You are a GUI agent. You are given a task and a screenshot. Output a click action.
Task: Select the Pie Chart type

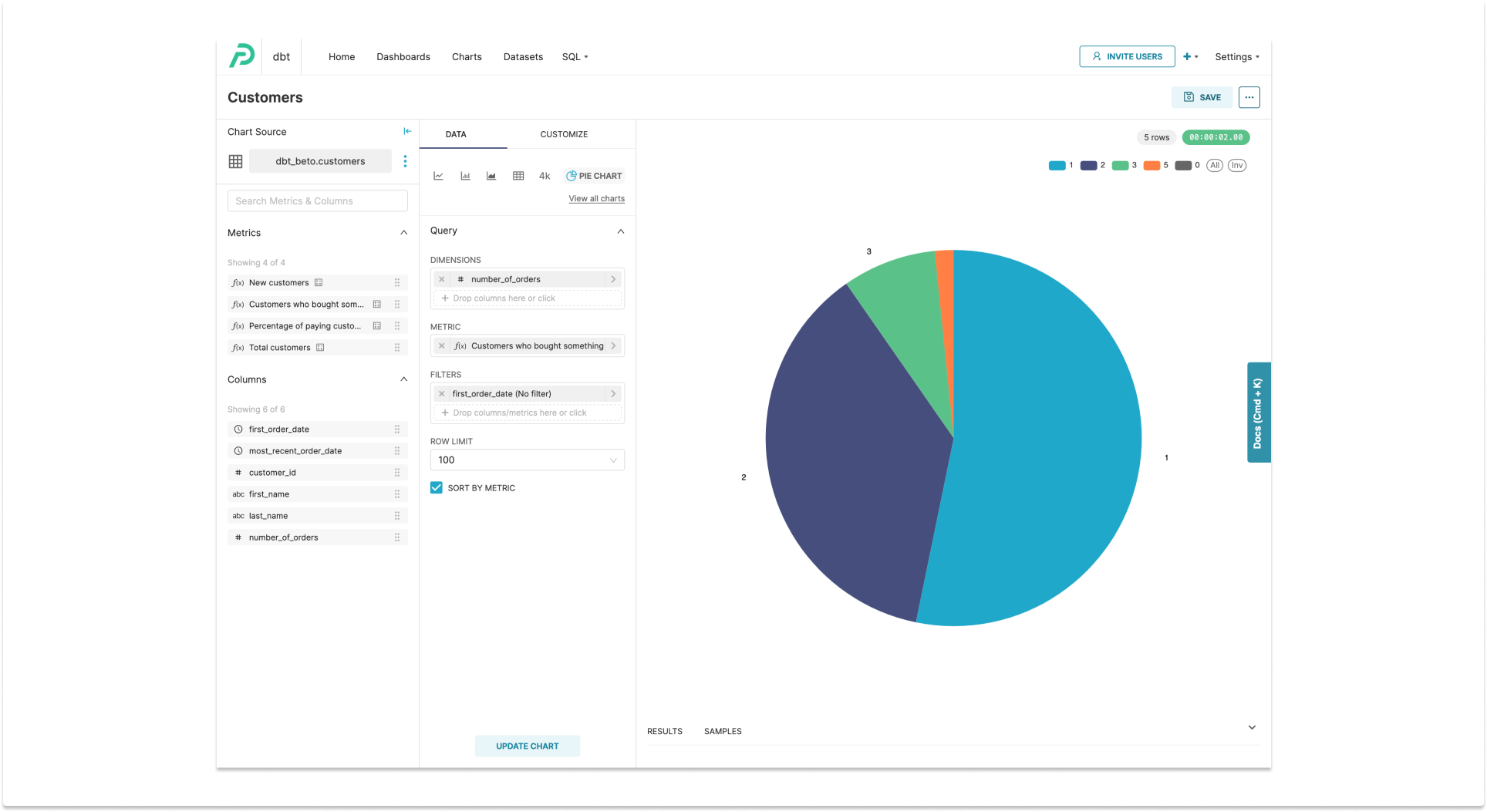tap(593, 175)
